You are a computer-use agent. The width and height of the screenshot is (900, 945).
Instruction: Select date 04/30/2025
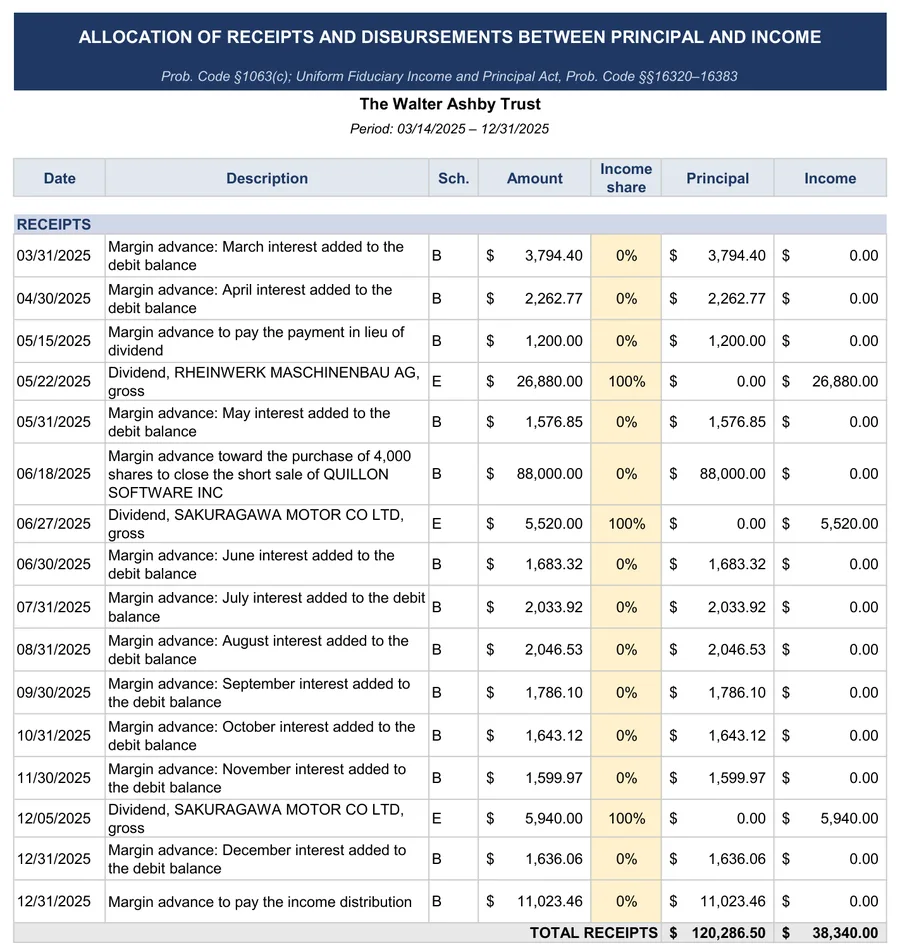click(x=54, y=298)
